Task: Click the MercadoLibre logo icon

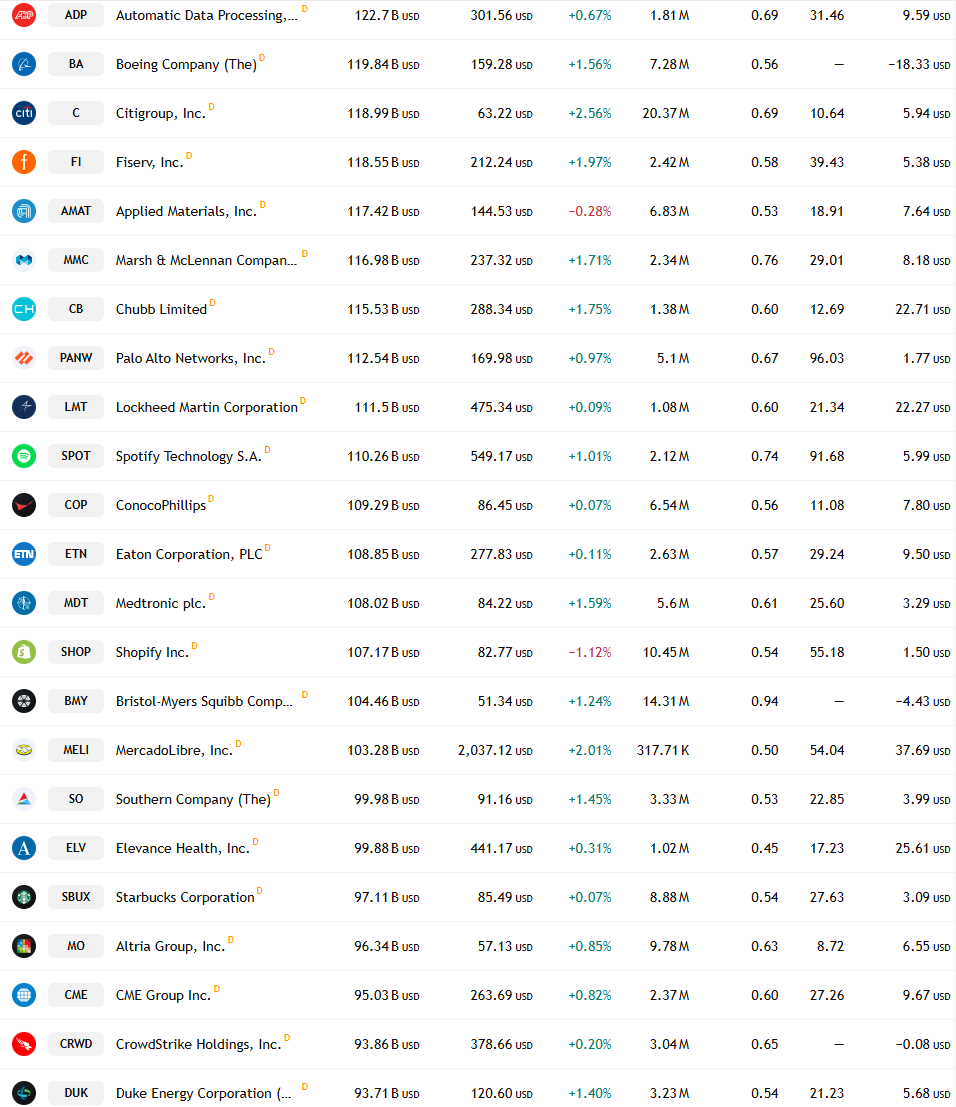Action: point(24,750)
